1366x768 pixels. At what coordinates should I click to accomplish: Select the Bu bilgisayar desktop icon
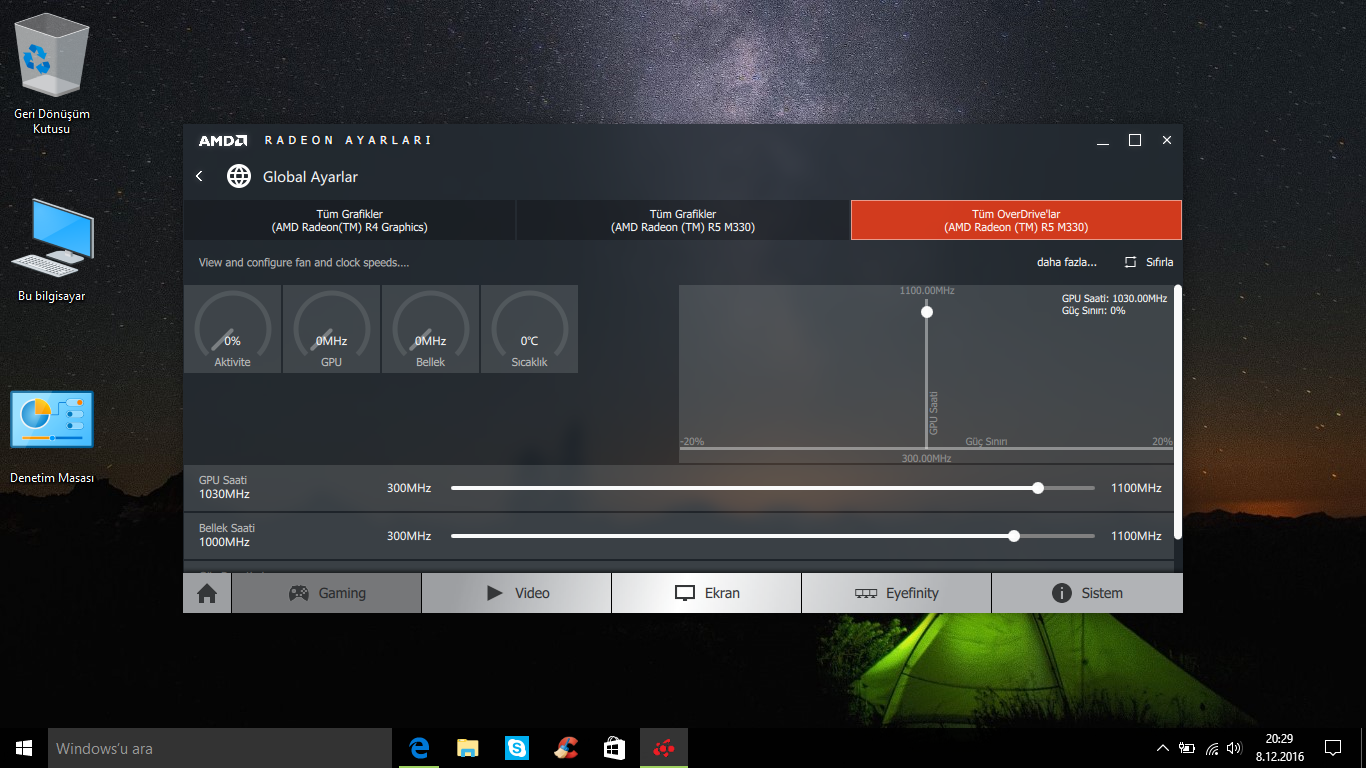pos(52,250)
